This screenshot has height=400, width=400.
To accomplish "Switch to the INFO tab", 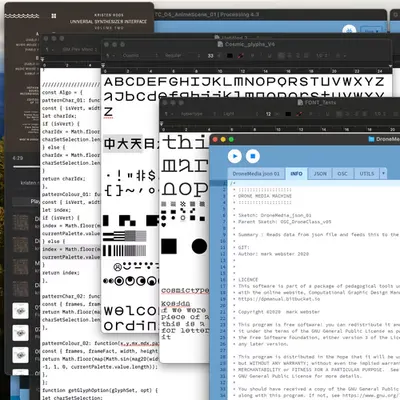I will click(296, 174).
